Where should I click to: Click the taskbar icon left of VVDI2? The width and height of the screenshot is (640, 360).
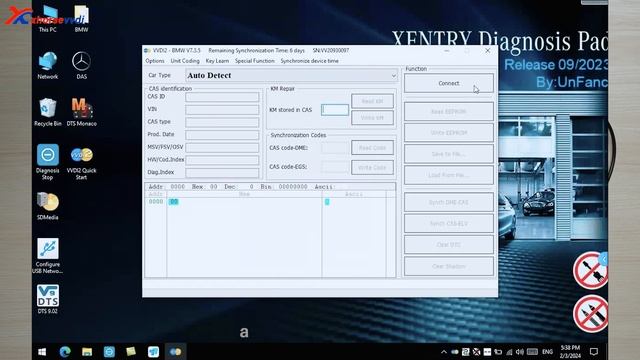(153, 352)
